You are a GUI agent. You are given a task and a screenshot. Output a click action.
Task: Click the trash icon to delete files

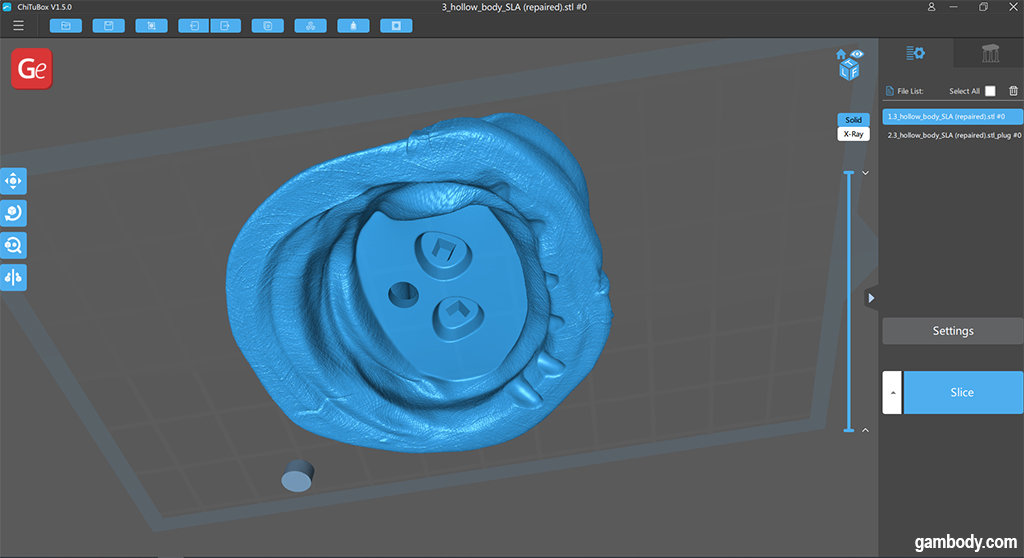1013,91
